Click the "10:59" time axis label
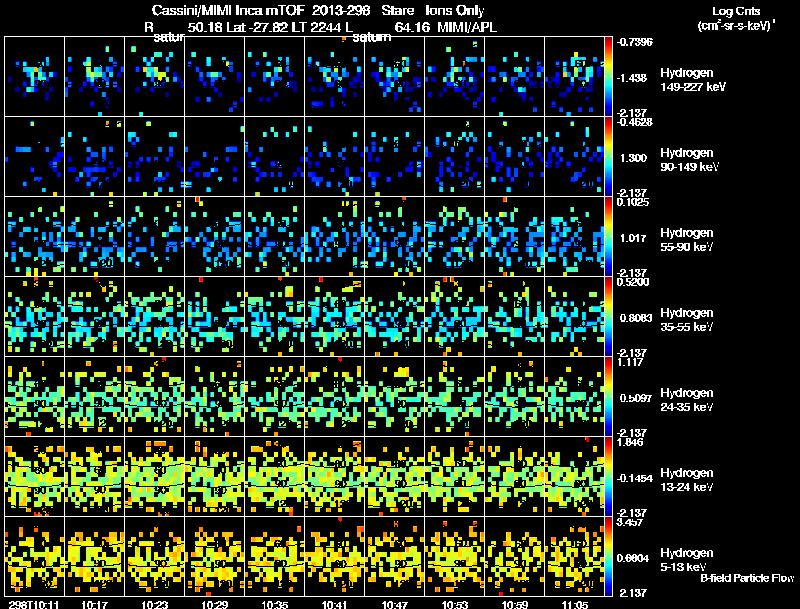This screenshot has width=800, height=609. 515,604
